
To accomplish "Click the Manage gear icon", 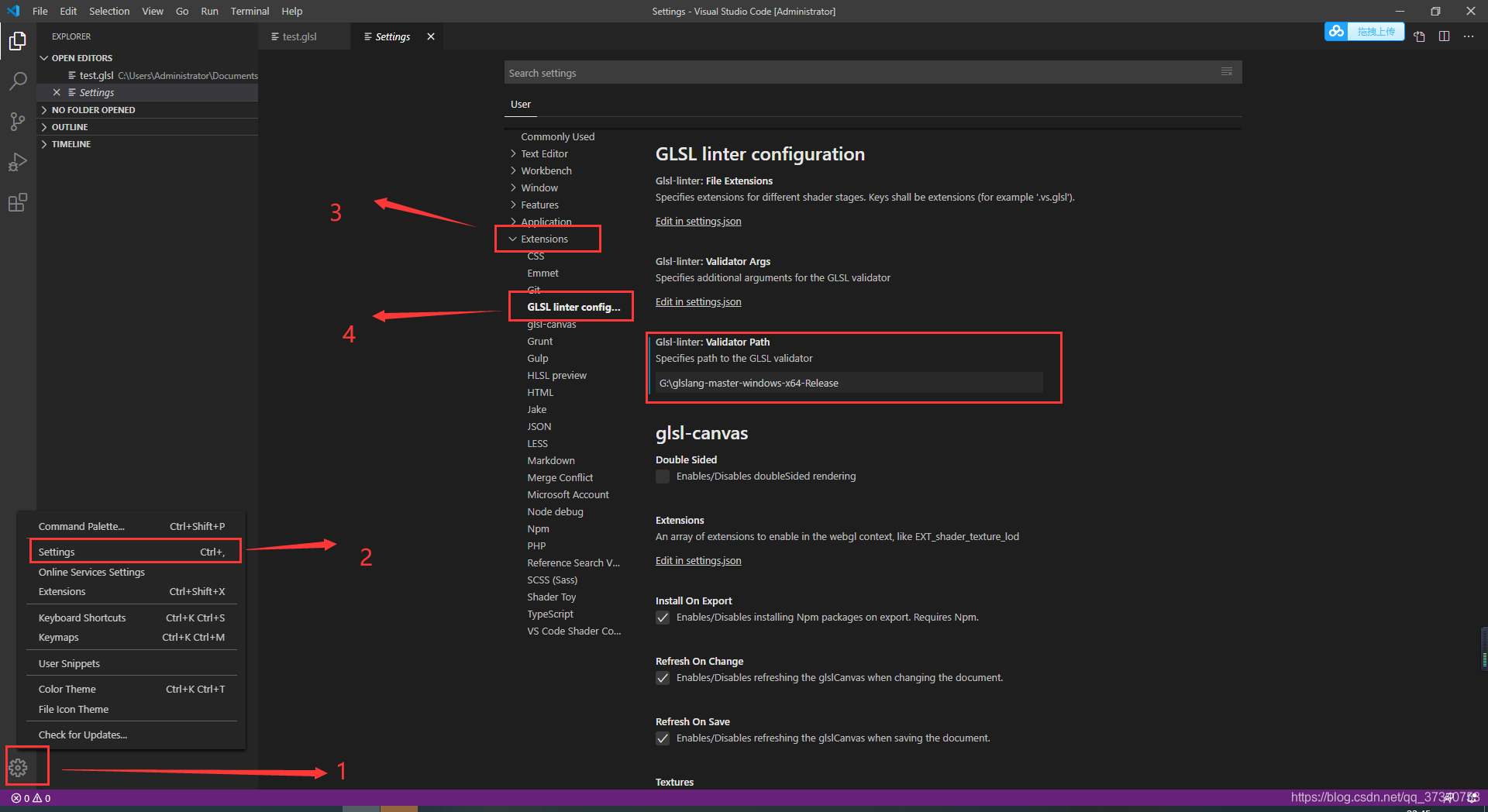I will (18, 767).
